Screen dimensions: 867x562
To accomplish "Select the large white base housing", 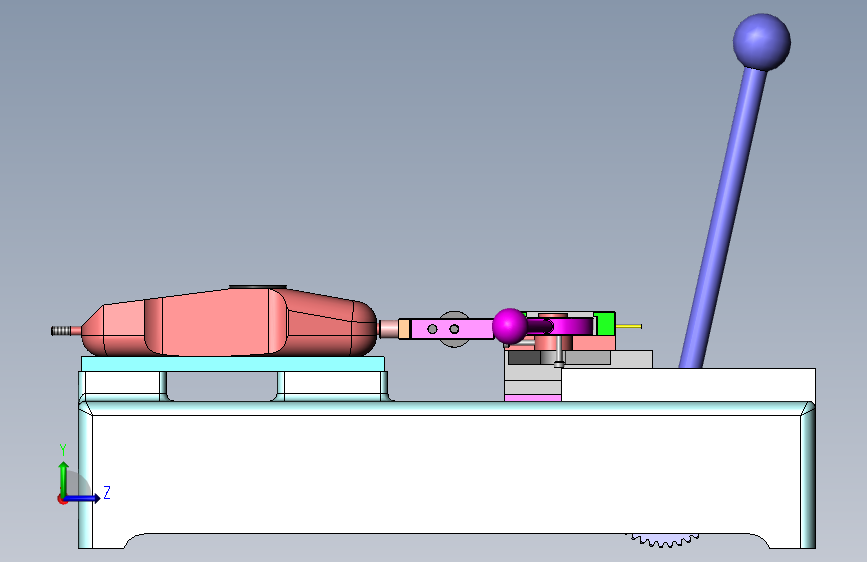I will (447, 475).
